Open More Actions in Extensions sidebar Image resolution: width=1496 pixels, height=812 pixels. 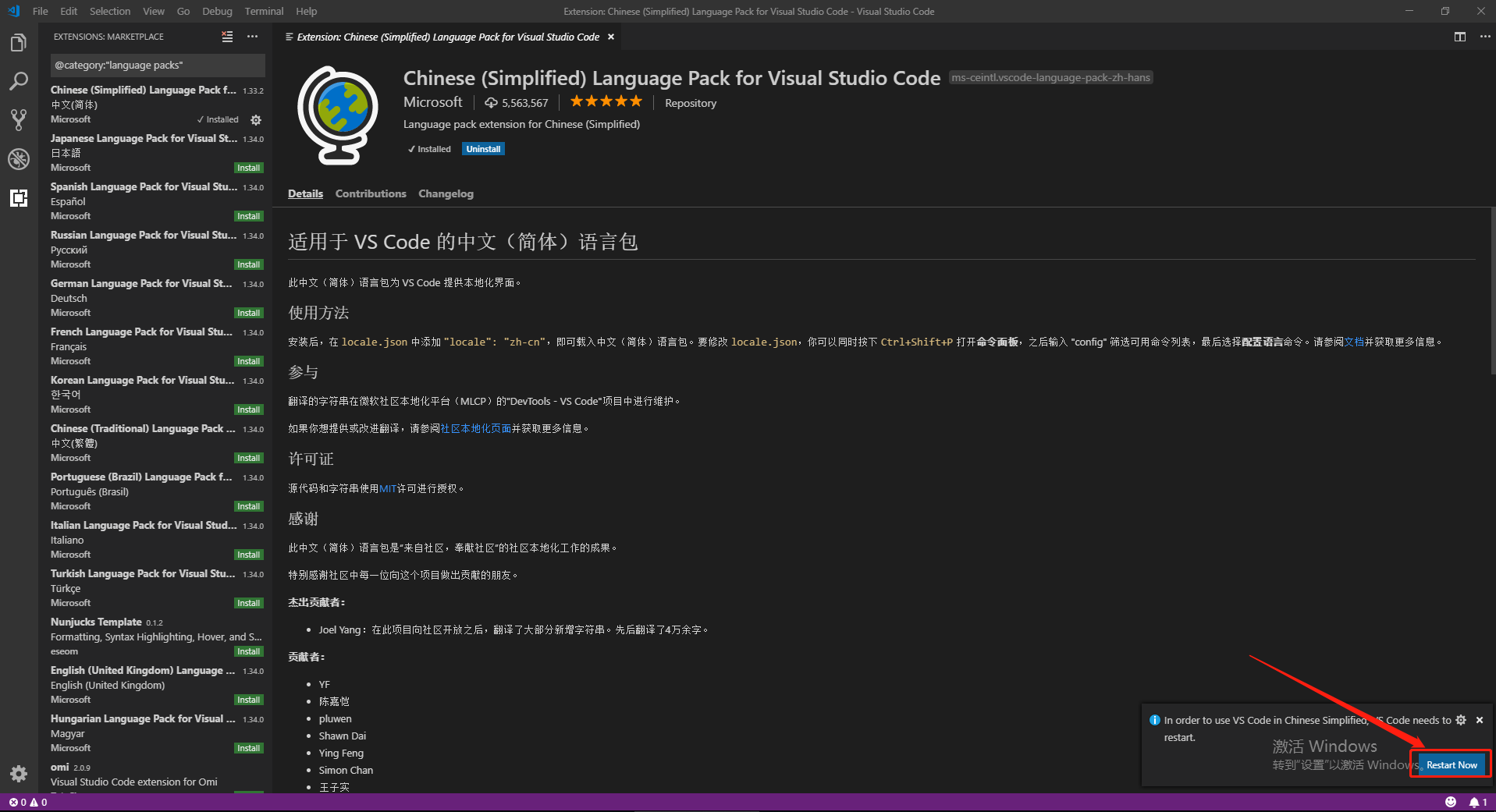252,37
